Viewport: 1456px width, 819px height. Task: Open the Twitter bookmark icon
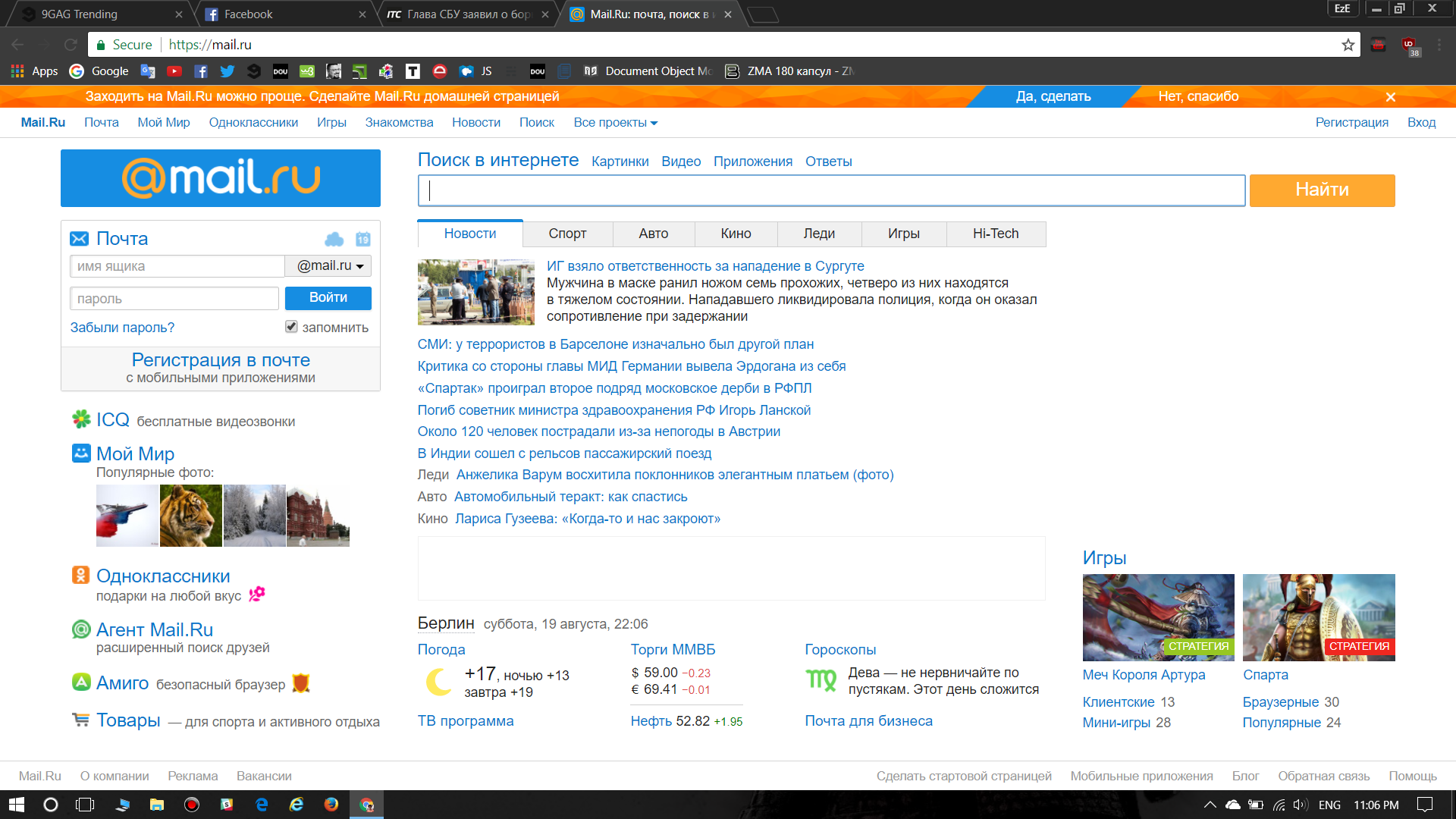pos(227,71)
